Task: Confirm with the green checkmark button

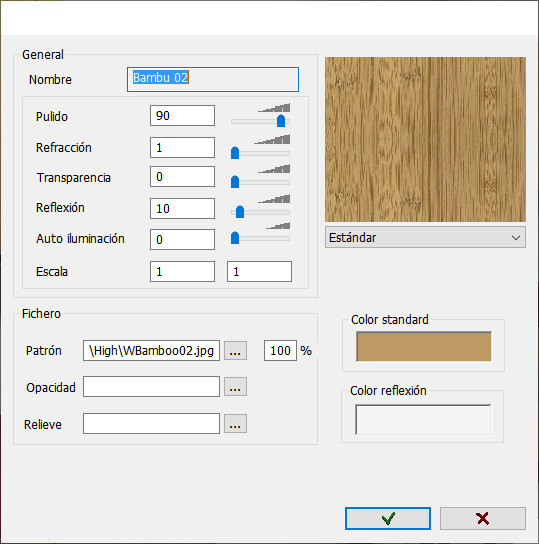Action: 388,518
